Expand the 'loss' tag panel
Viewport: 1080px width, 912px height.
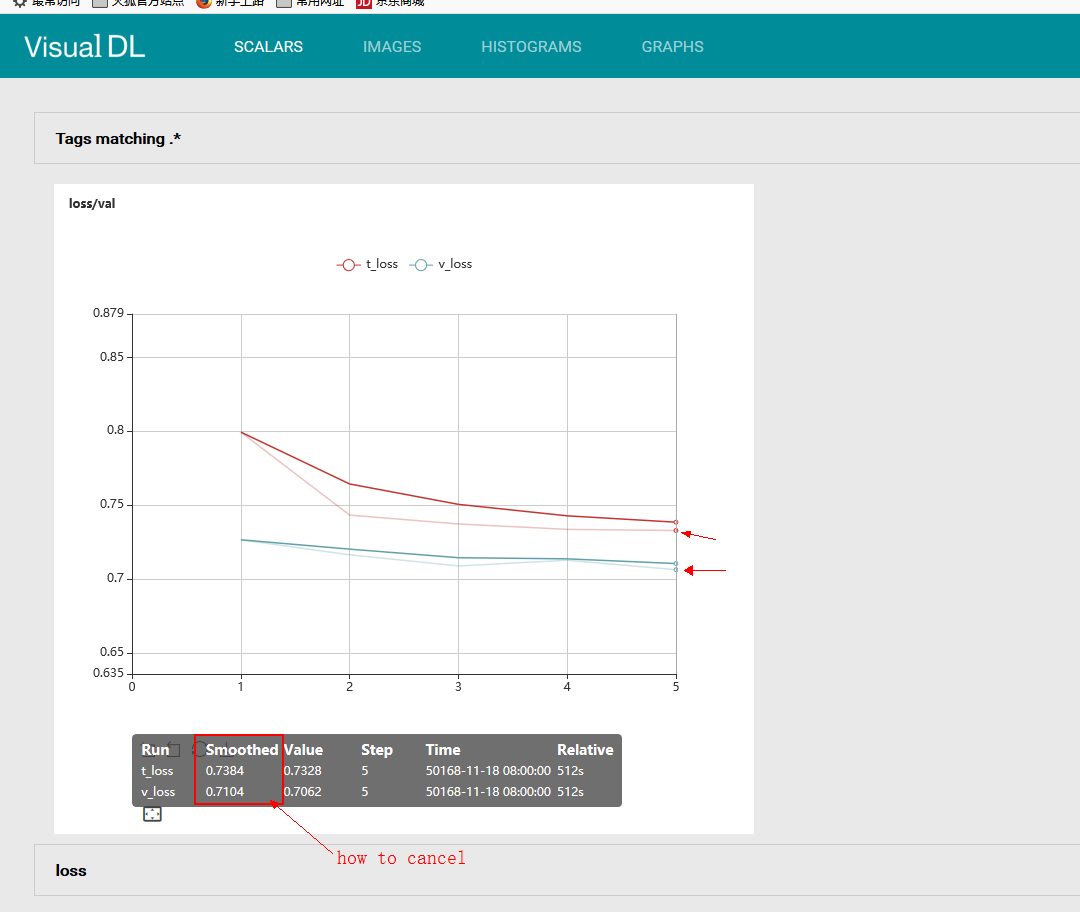(557, 870)
